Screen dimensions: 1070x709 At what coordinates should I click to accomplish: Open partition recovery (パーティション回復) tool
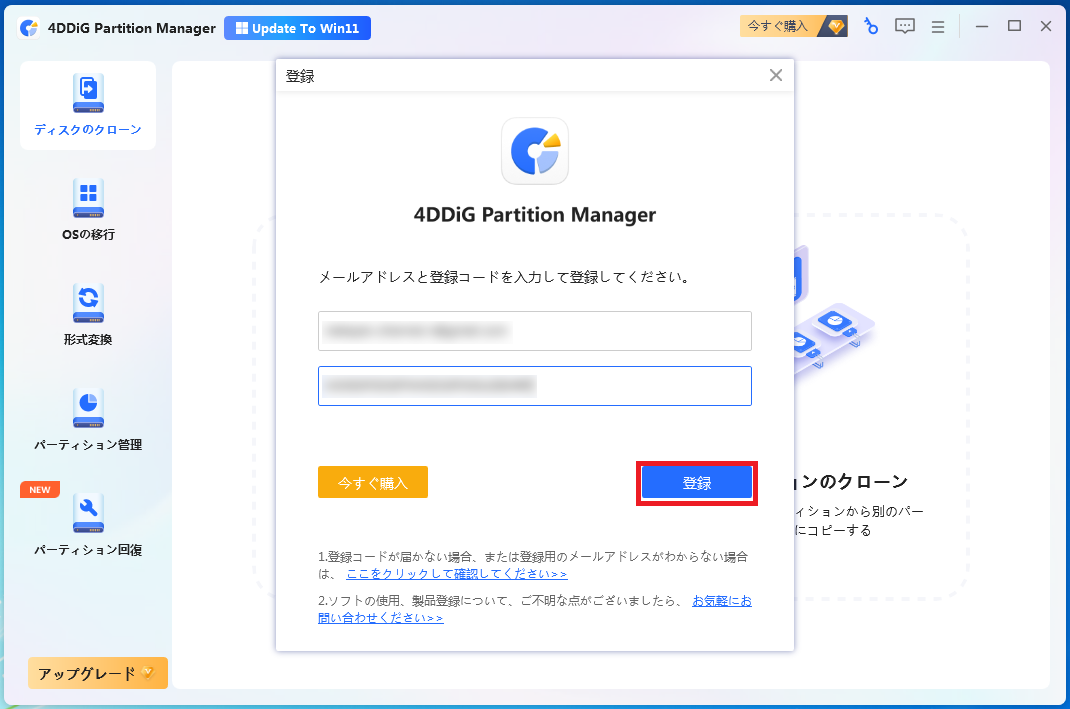[88, 525]
